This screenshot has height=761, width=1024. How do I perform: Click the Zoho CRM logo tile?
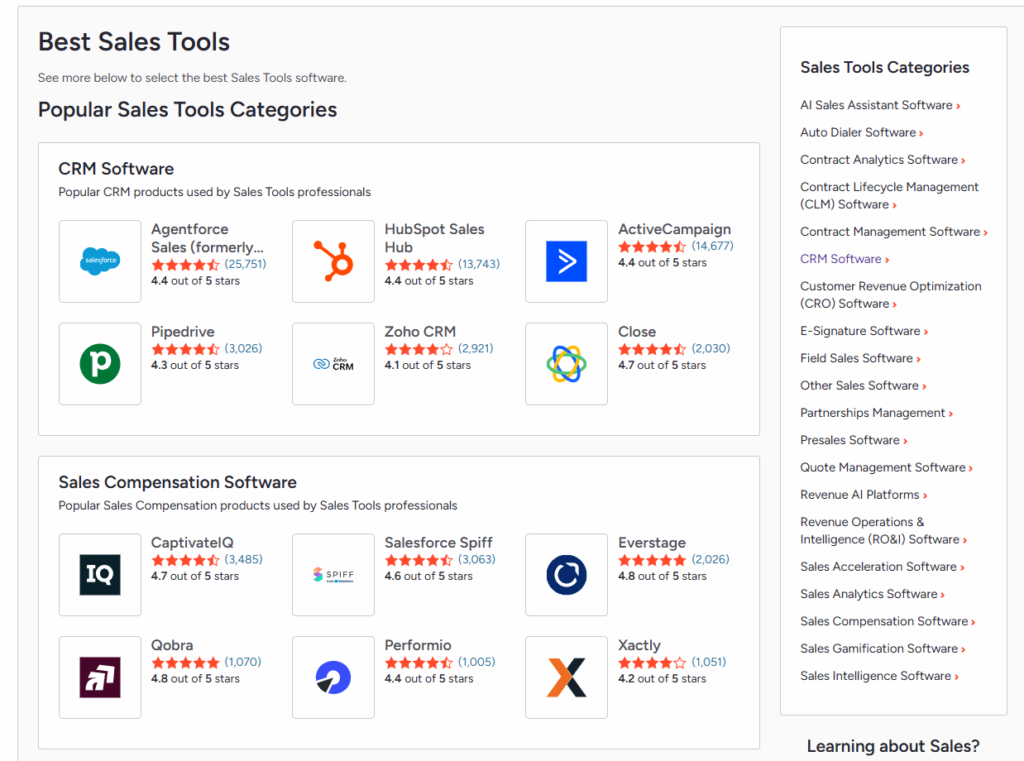333,364
